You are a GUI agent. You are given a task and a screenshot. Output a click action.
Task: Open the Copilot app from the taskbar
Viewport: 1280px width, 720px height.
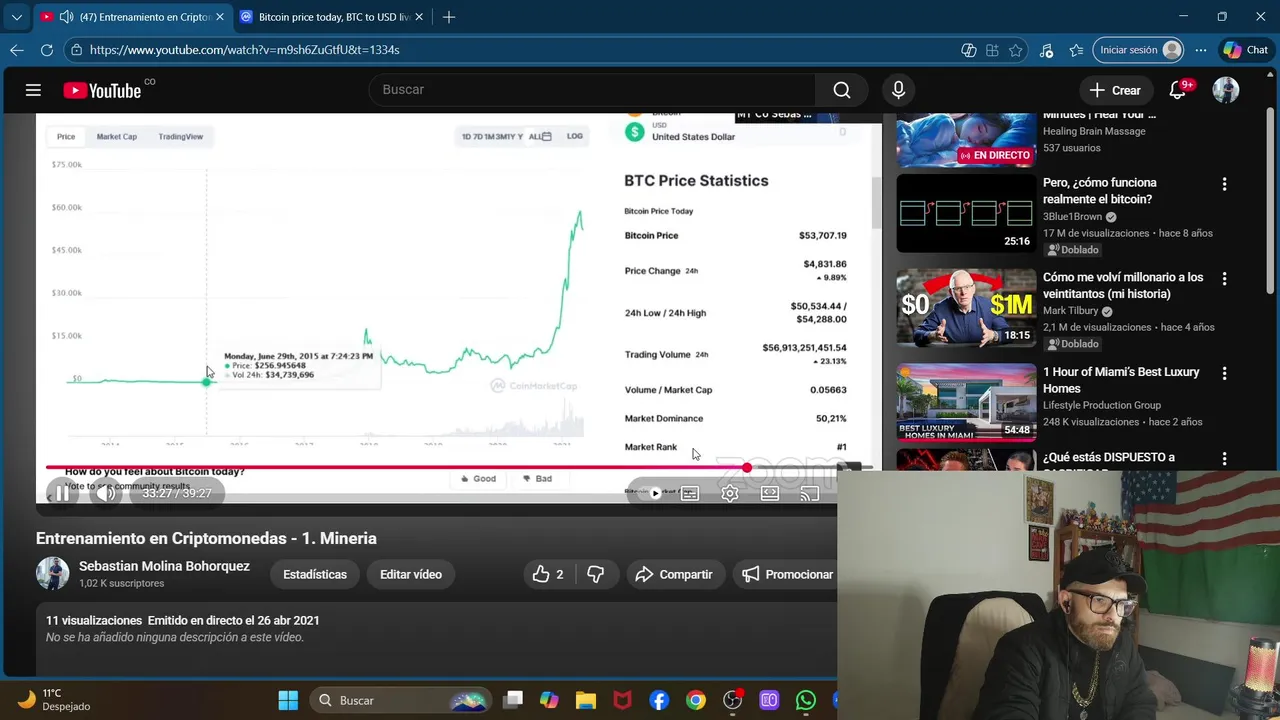pos(549,700)
